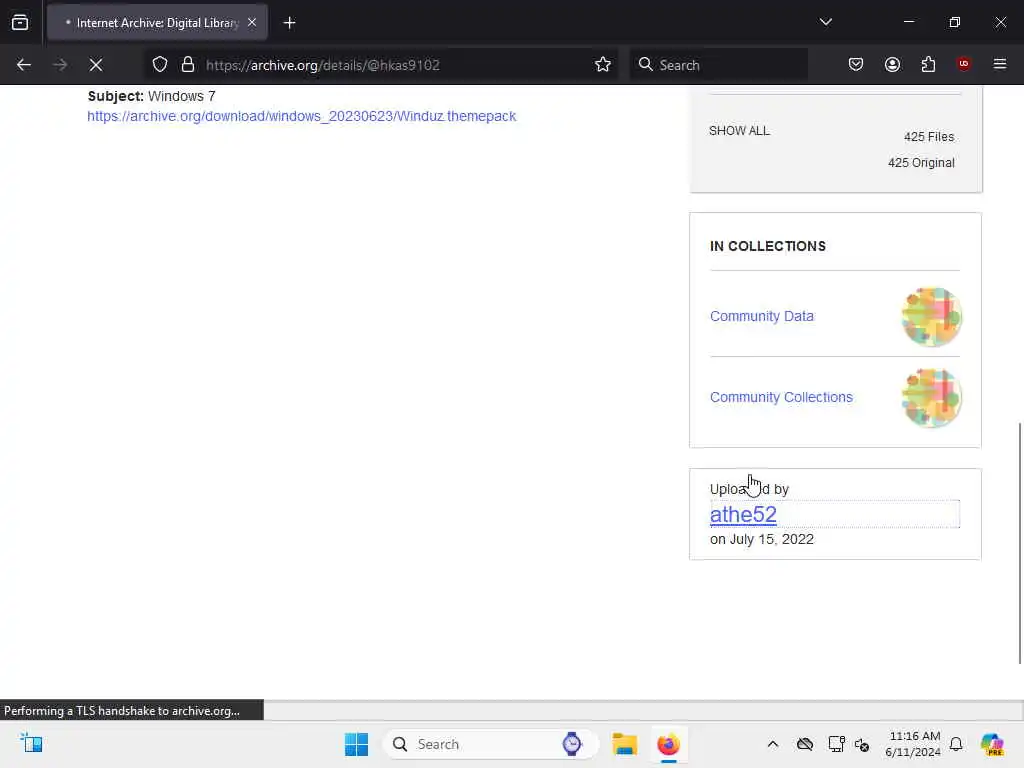View site security lock information
Viewport: 1024px width, 768px height.
click(188, 65)
